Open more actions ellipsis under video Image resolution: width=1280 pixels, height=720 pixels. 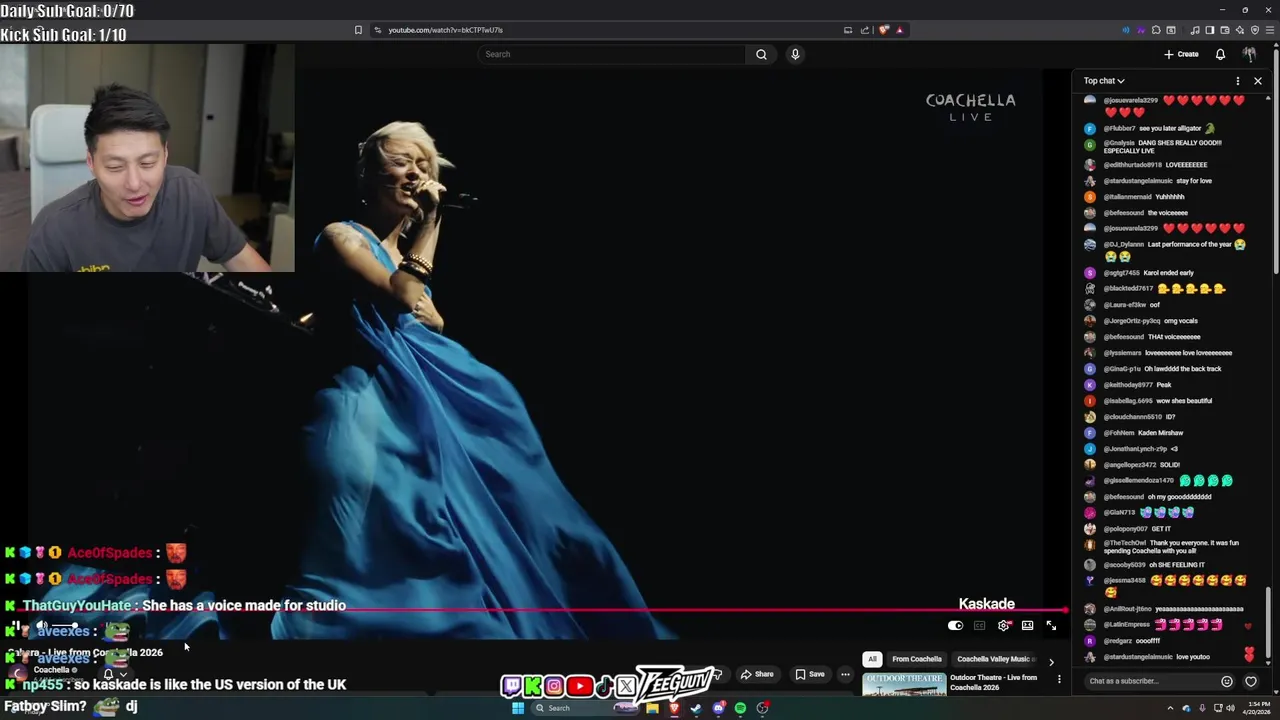pyautogui.click(x=845, y=674)
